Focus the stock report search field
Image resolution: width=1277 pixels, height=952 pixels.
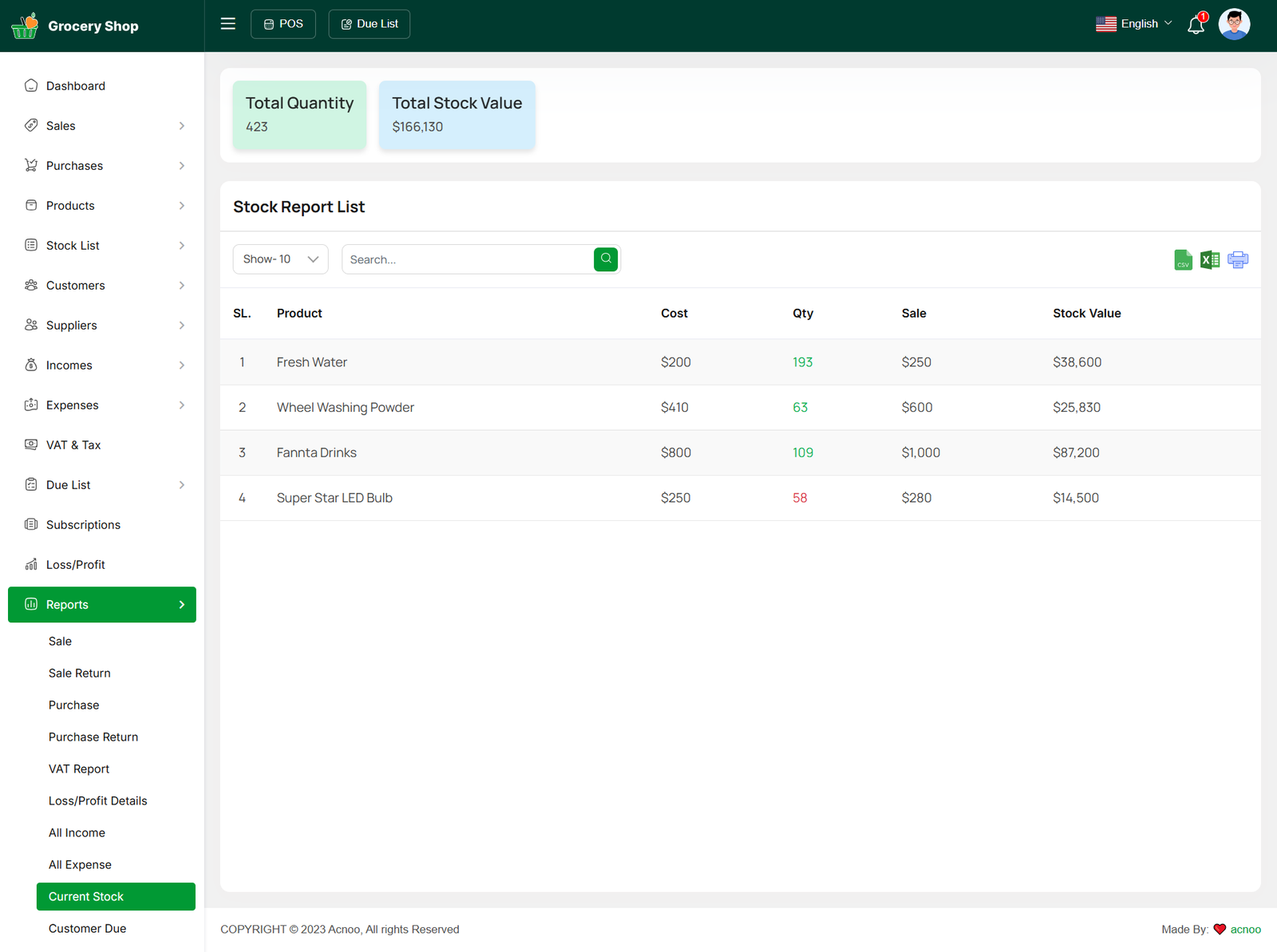pyautogui.click(x=467, y=260)
